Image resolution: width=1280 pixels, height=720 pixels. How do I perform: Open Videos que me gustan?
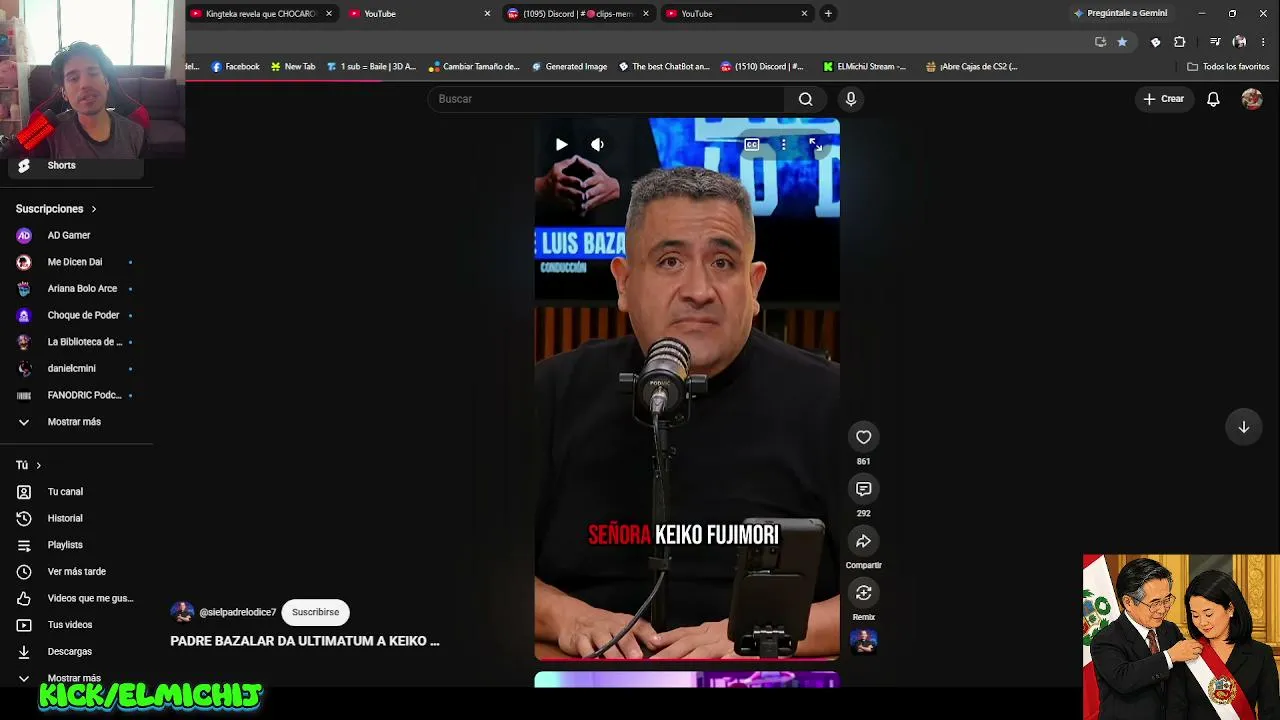tap(76, 598)
